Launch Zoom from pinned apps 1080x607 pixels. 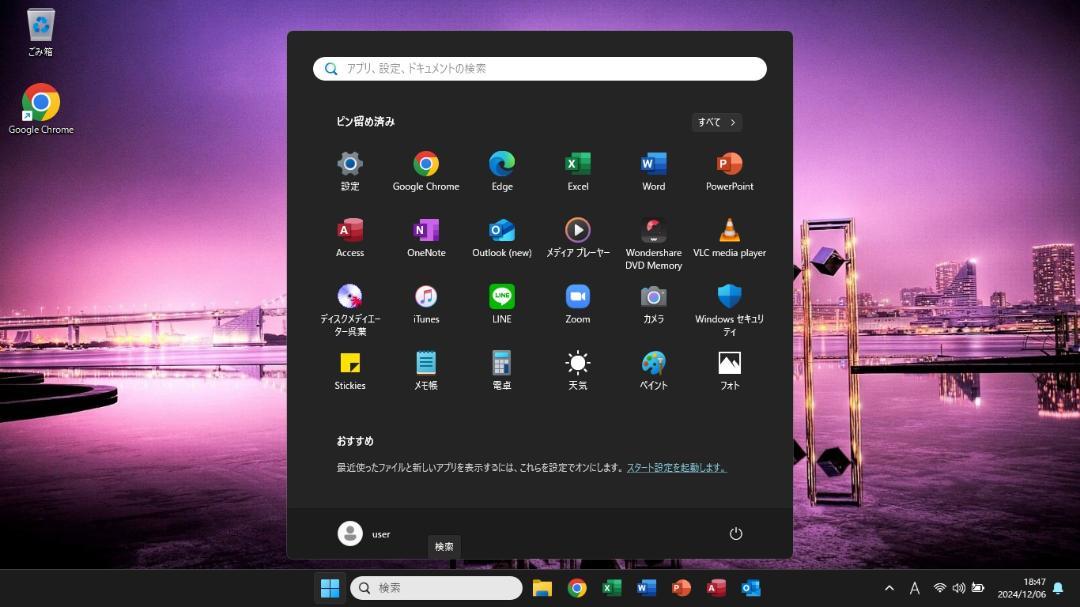tap(577, 304)
